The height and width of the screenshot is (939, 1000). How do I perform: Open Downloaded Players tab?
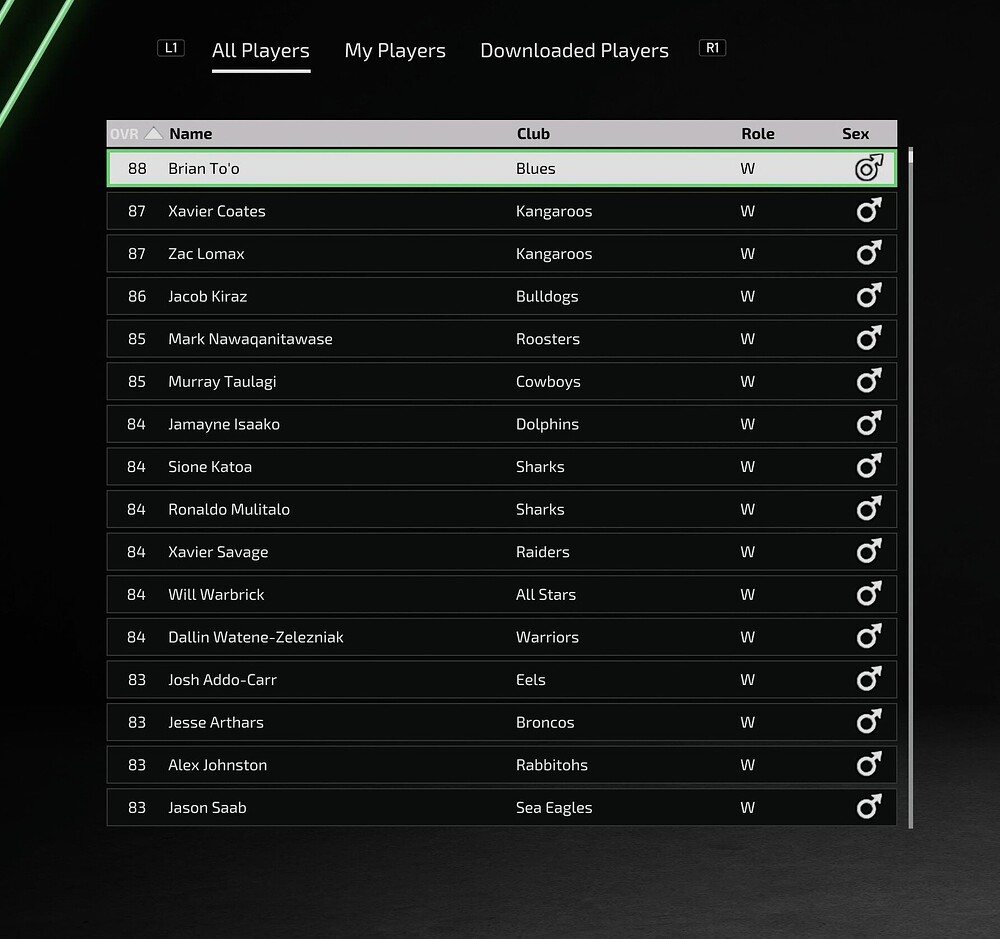[574, 50]
